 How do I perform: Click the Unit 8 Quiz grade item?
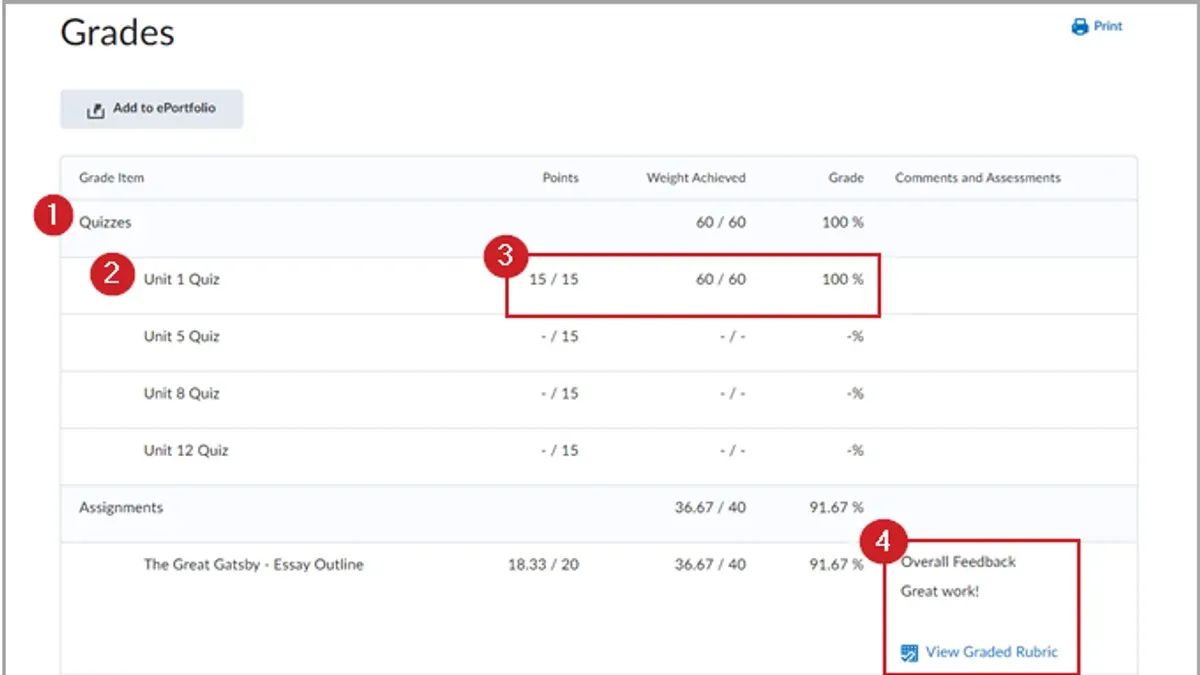coord(181,394)
